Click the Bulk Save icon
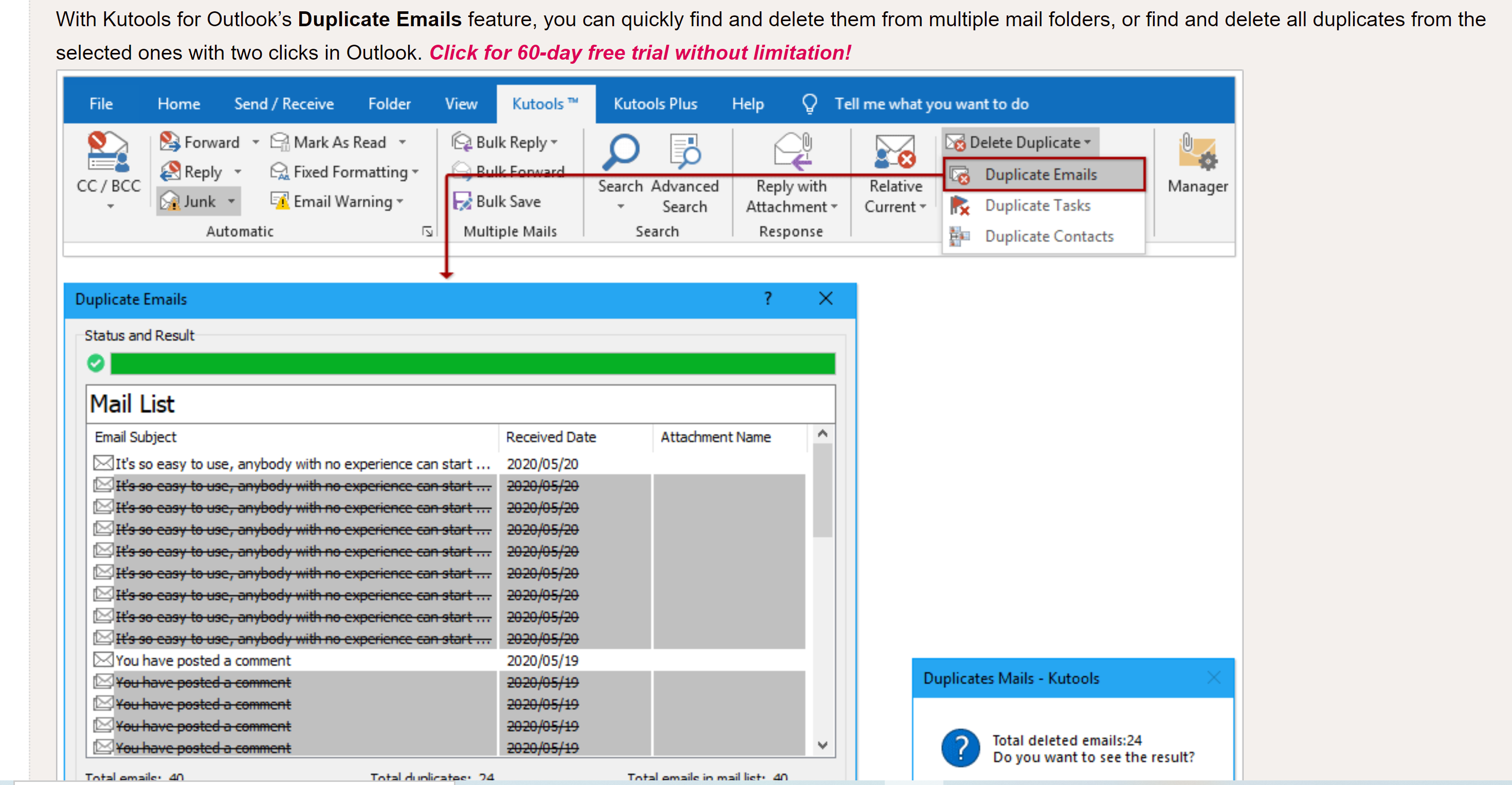The width and height of the screenshot is (1512, 785). coord(462,202)
